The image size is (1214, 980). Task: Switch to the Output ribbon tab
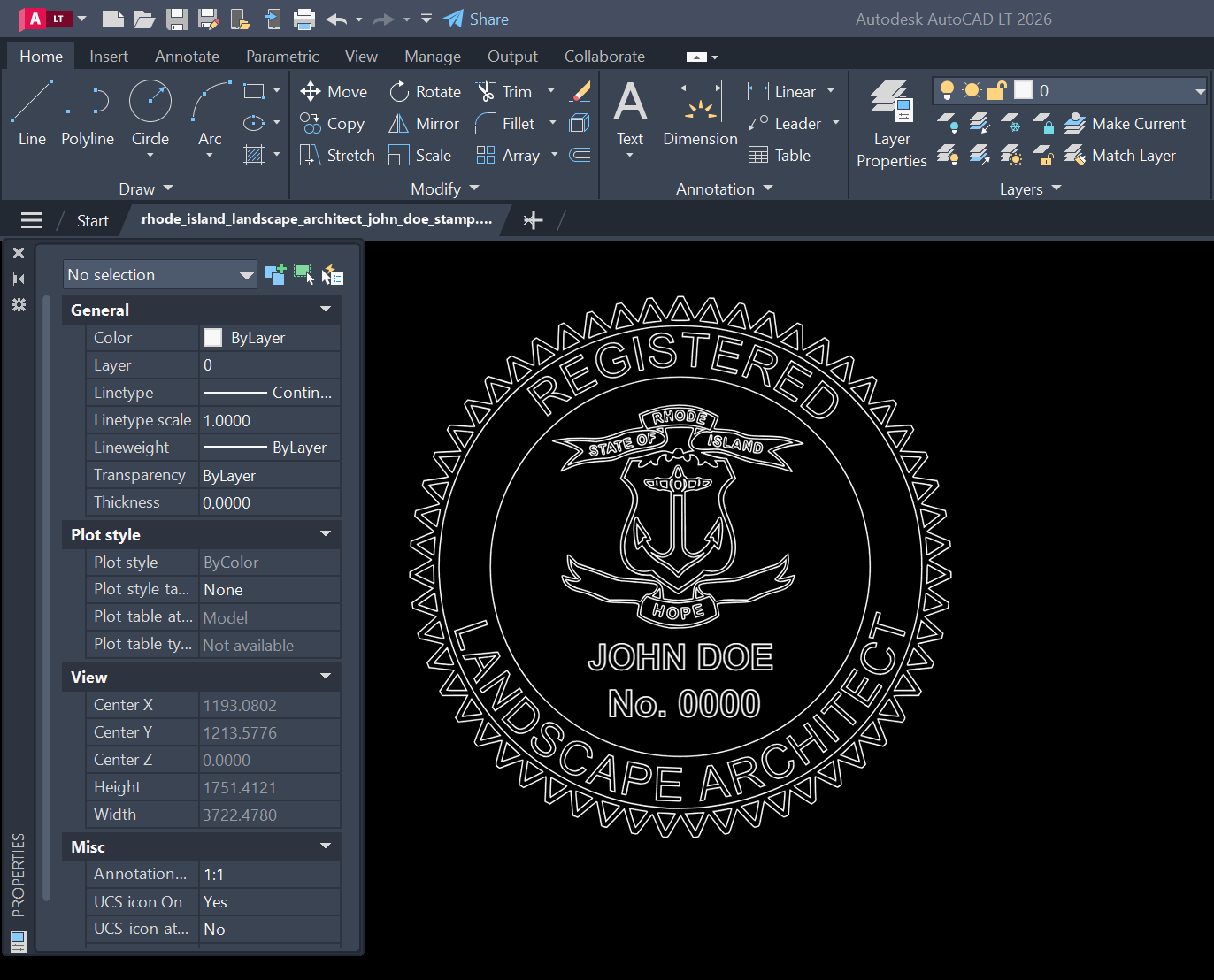(x=512, y=56)
